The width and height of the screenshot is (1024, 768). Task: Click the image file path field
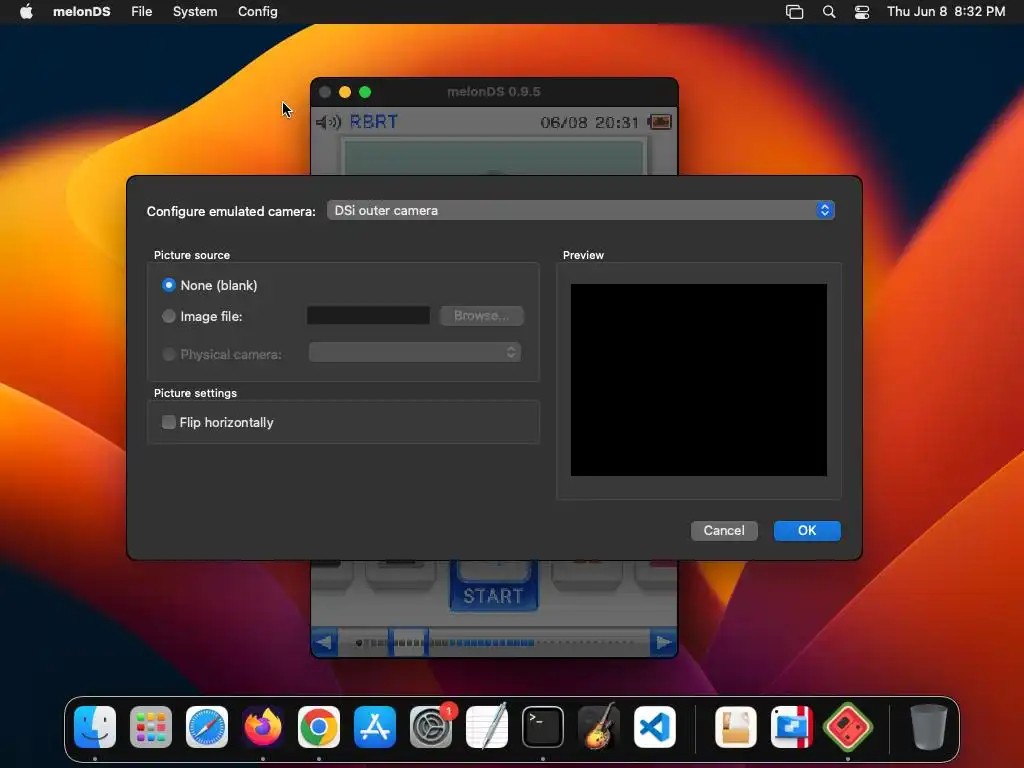[368, 315]
